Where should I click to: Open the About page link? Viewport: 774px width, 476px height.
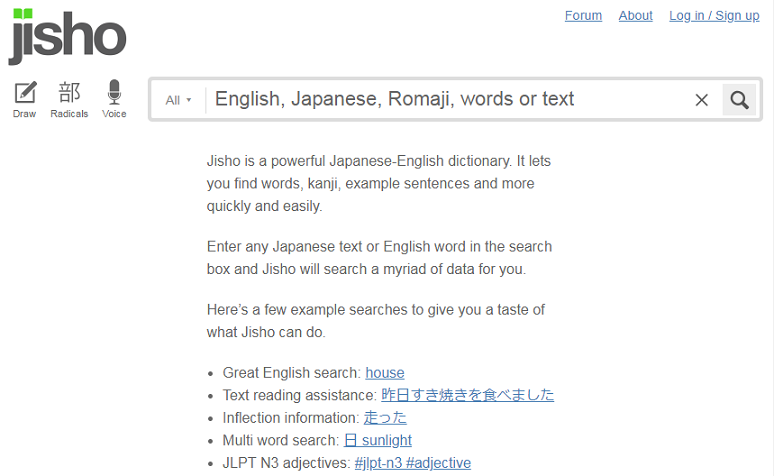[x=635, y=16]
